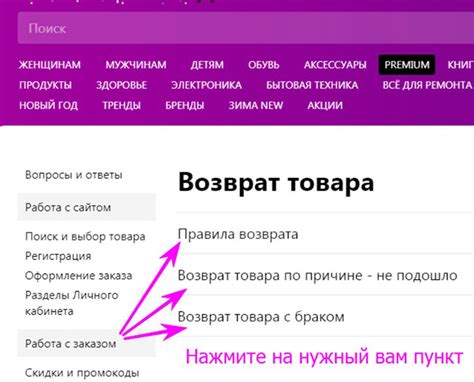Image resolution: width=474 pixels, height=382 pixels.
Task: Select Работа с заказом sidebar section
Action: 87,343
